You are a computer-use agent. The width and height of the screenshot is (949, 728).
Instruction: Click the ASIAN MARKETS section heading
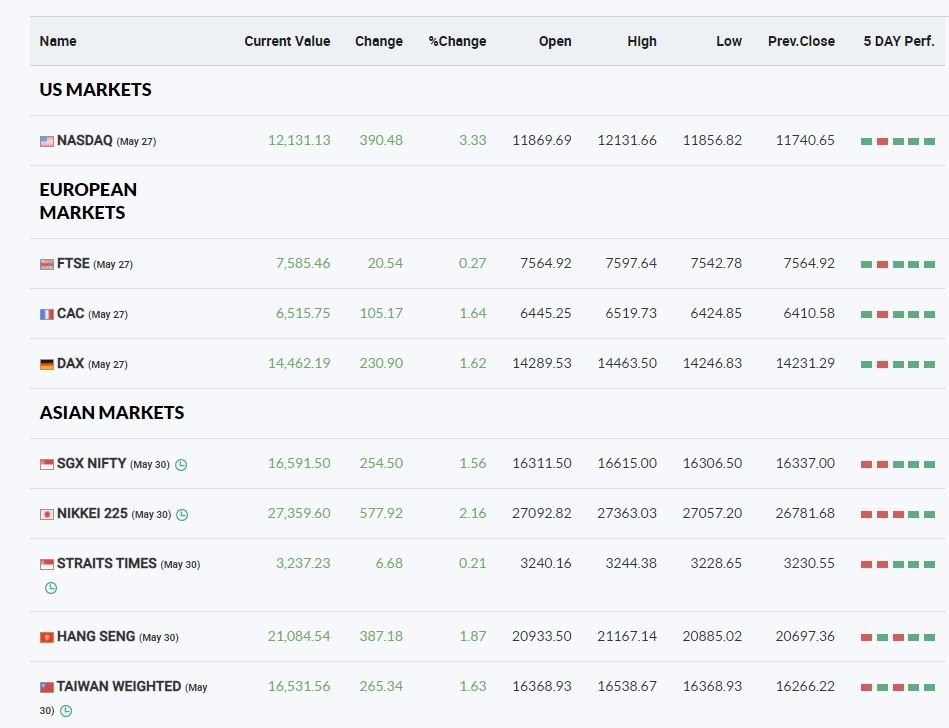[x=112, y=413]
